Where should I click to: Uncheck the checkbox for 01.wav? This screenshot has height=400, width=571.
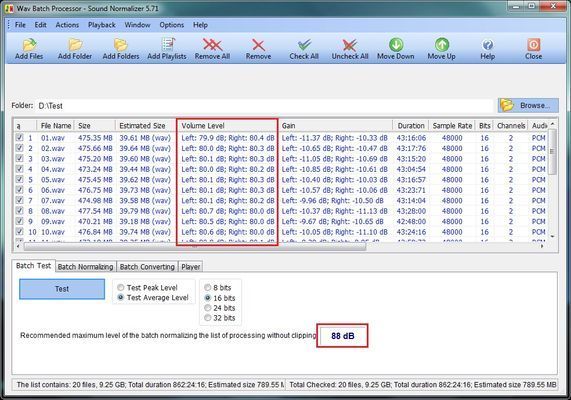(x=19, y=138)
